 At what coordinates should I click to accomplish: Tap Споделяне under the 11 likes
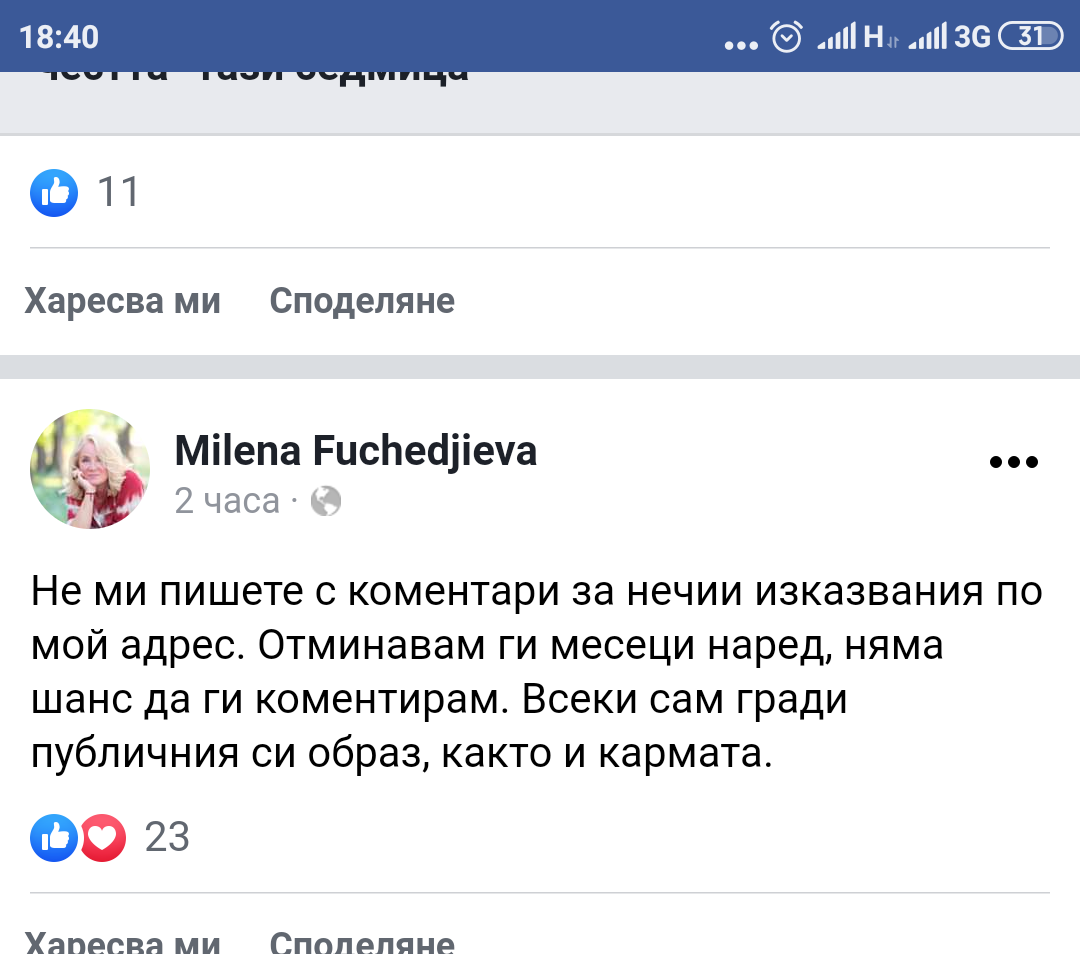point(362,301)
